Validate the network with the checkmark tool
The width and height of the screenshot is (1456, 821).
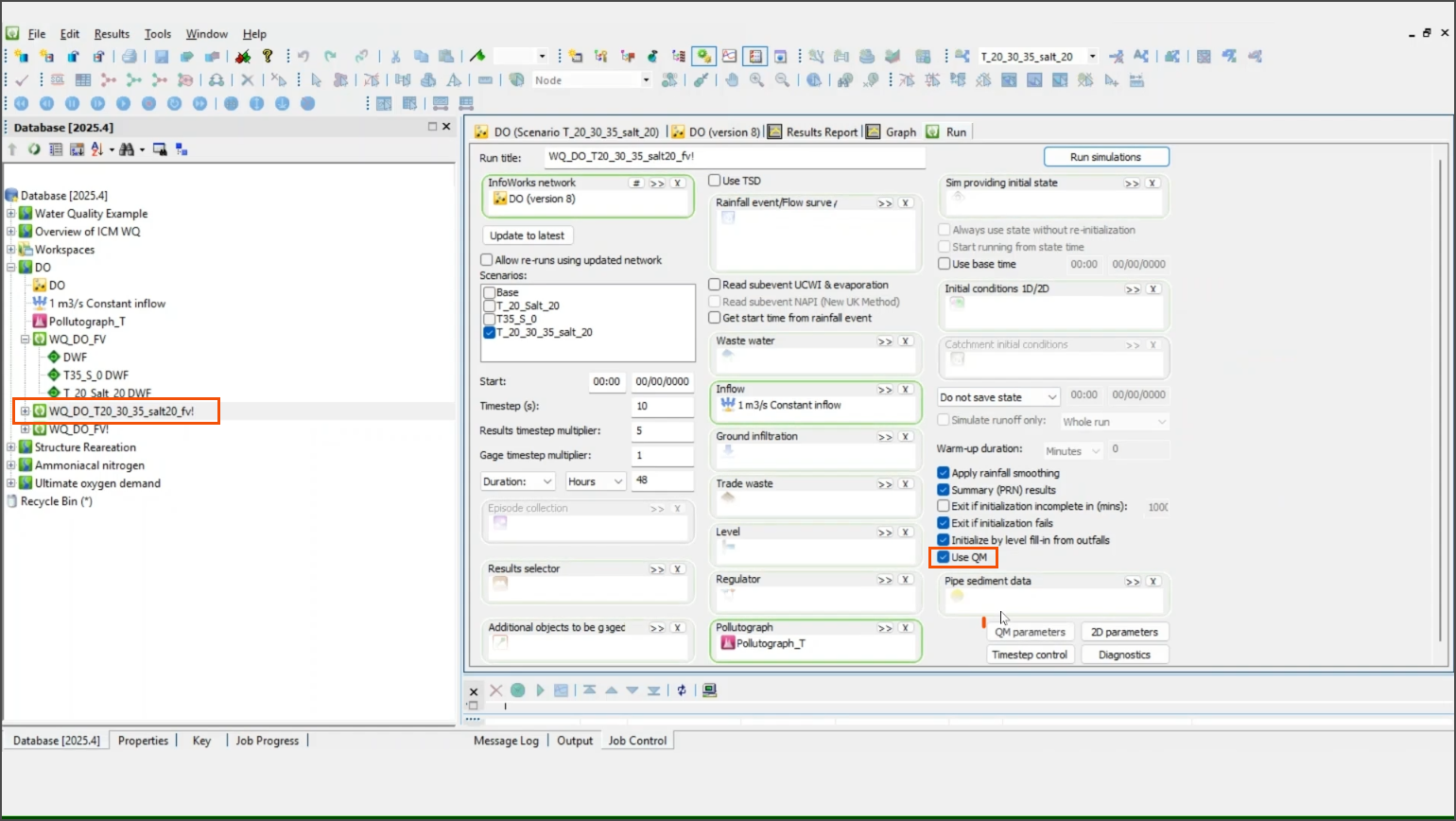(21, 79)
